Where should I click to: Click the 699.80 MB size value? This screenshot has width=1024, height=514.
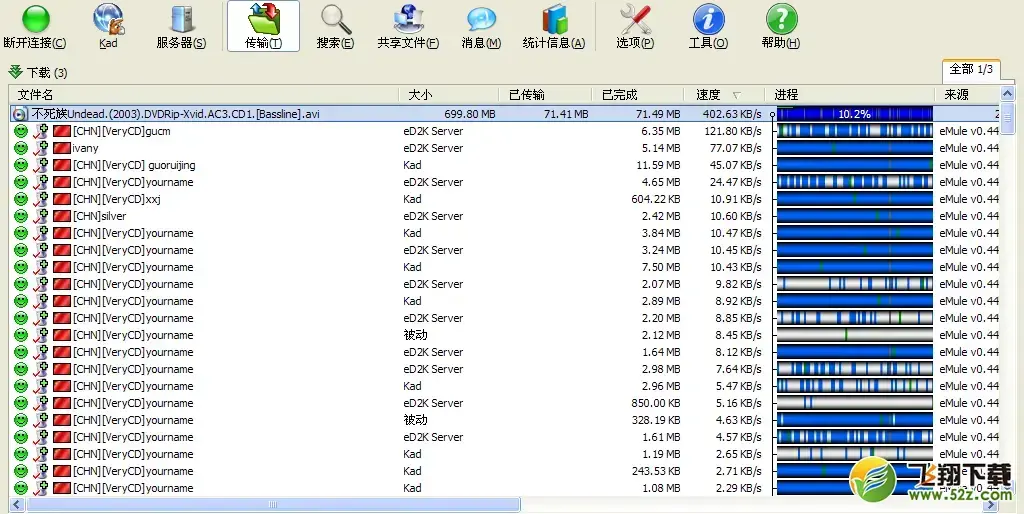coord(470,114)
